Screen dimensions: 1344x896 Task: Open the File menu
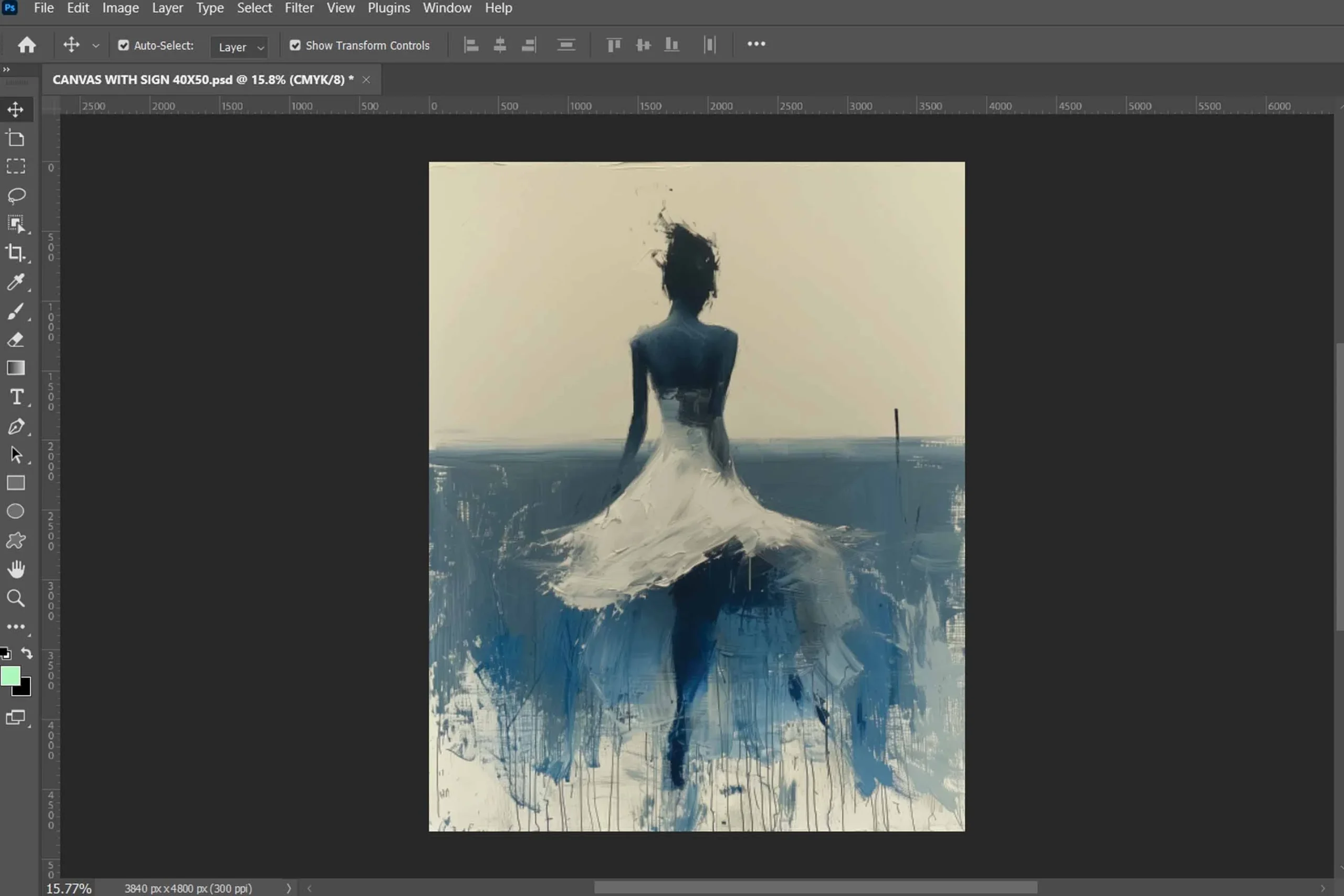click(x=44, y=8)
